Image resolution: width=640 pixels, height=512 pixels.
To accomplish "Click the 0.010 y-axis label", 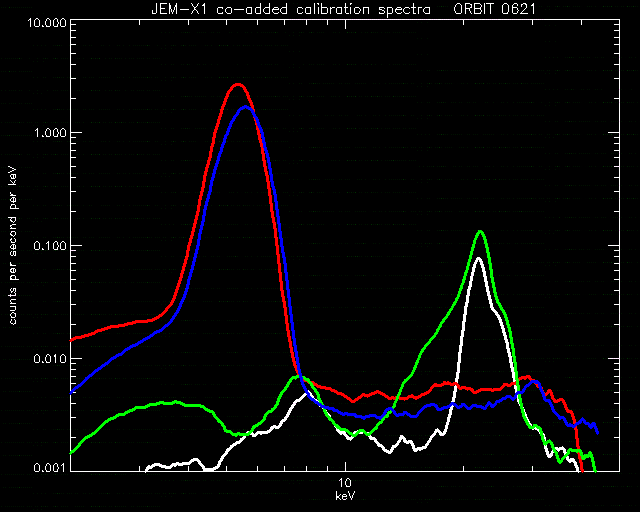I will click(x=49, y=359).
